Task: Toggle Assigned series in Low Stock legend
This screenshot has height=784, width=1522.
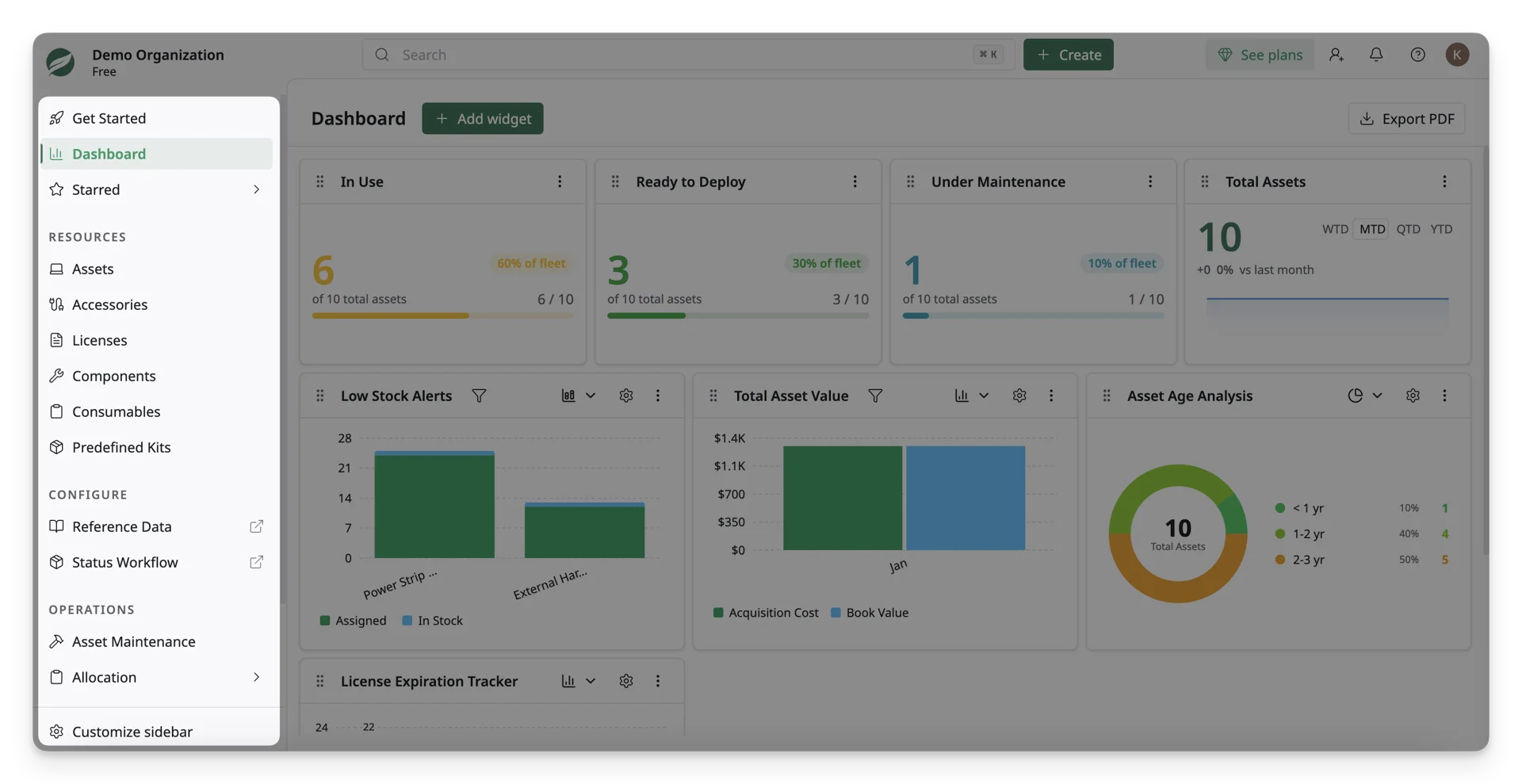Action: click(x=353, y=621)
